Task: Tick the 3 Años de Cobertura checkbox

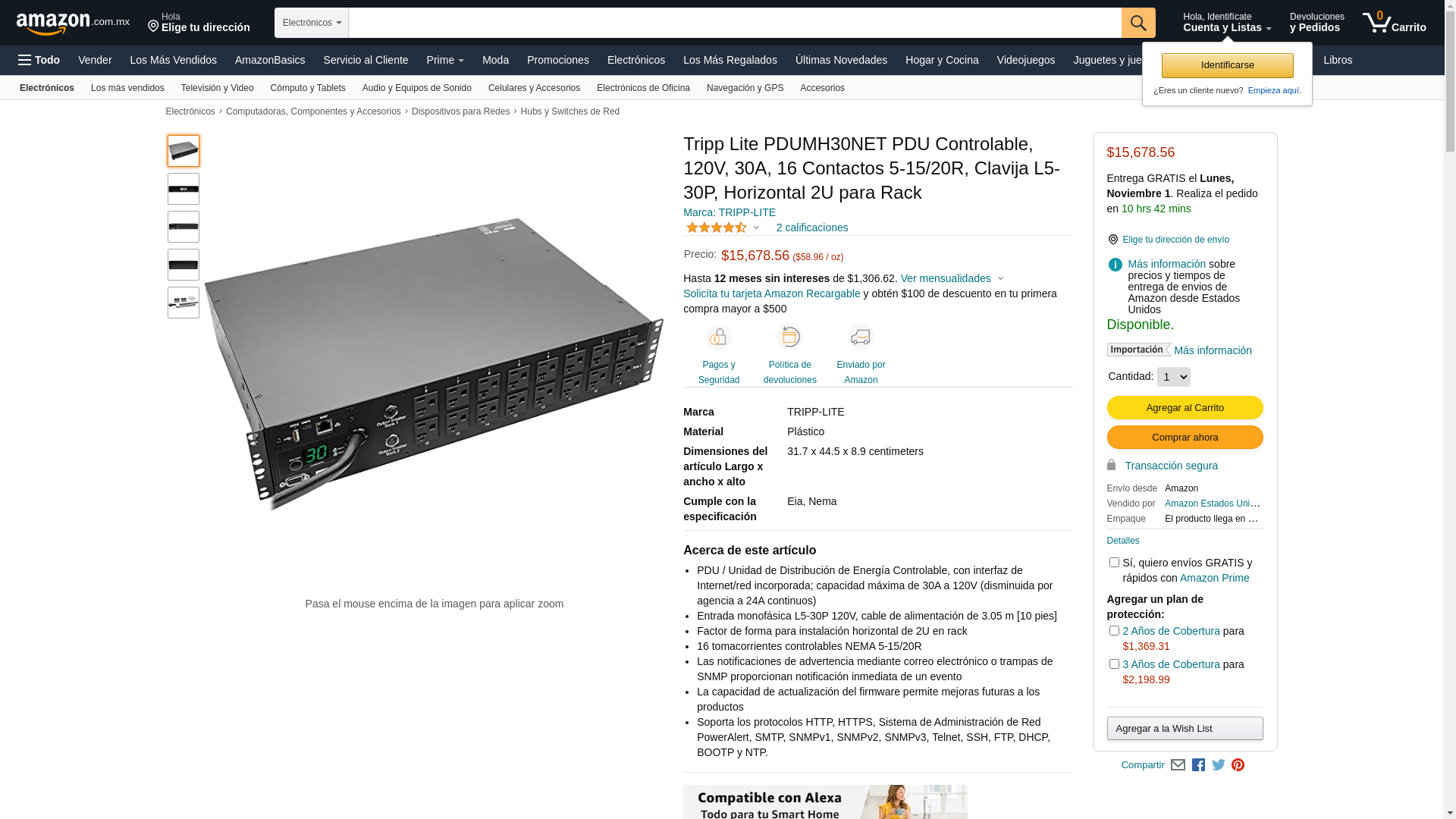Action: tap(1114, 664)
